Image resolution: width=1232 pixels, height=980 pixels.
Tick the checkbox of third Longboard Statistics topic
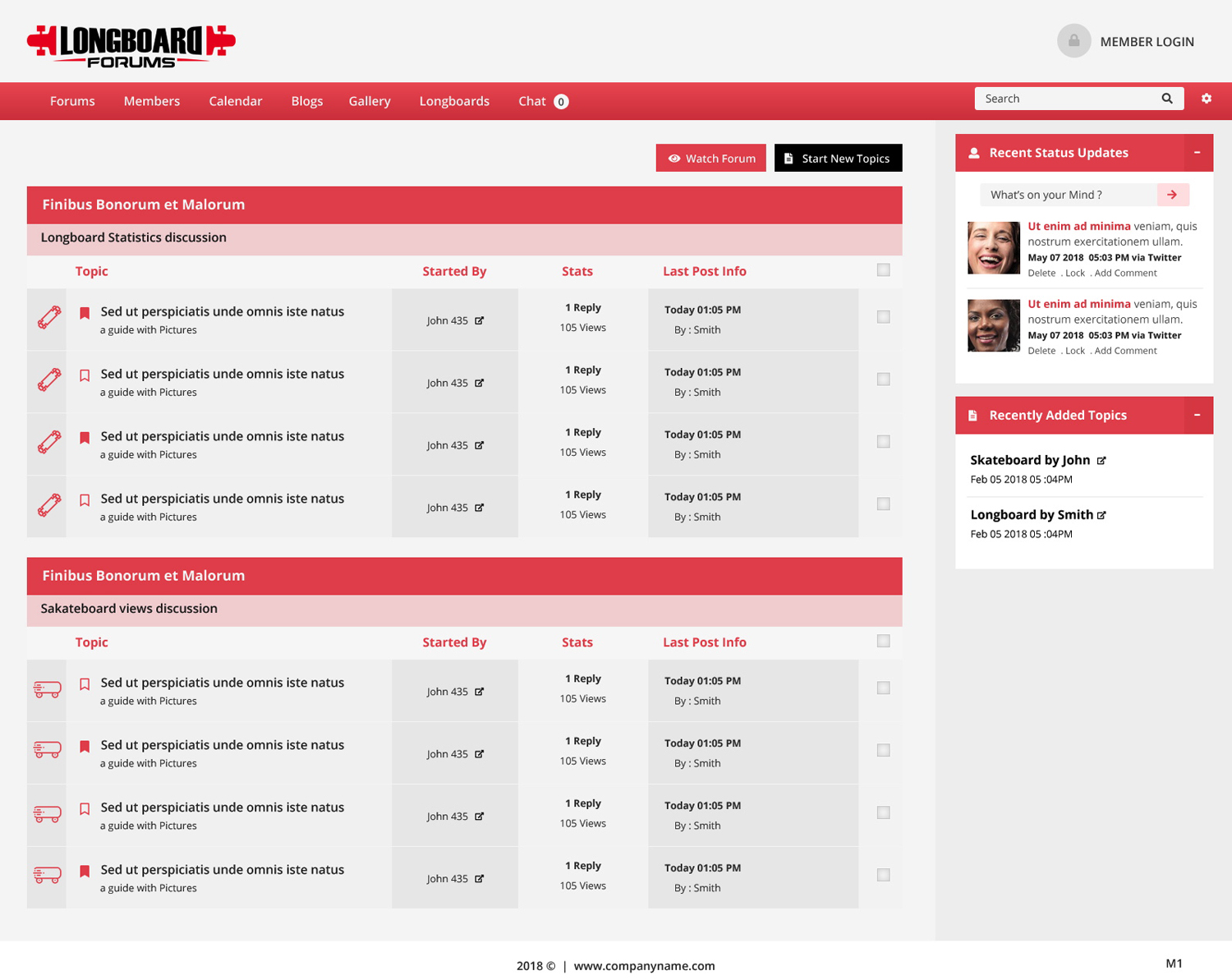click(x=883, y=442)
